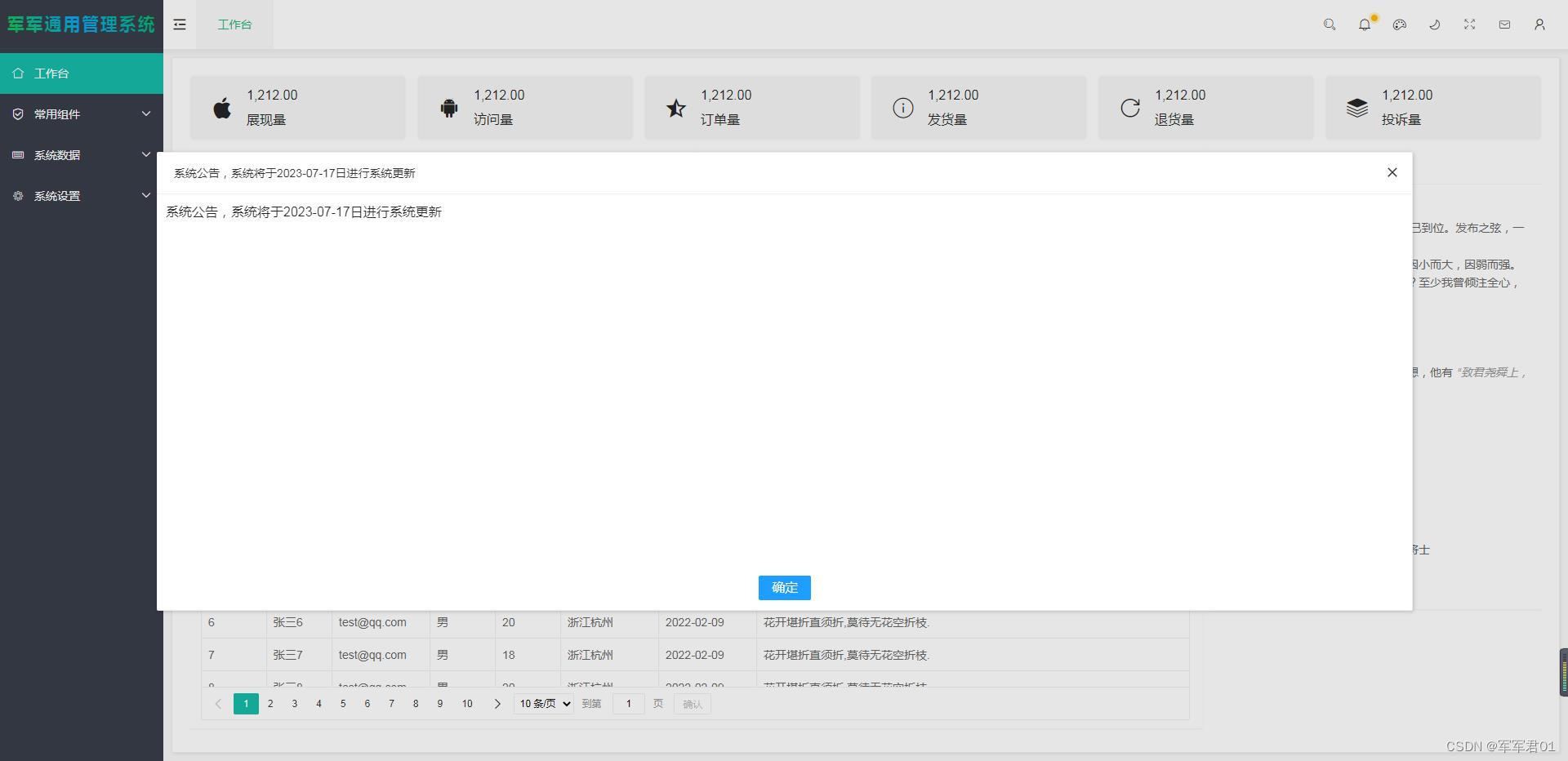Click the page number jump input
Image resolution: width=1568 pixels, height=761 pixels.
coord(629,704)
